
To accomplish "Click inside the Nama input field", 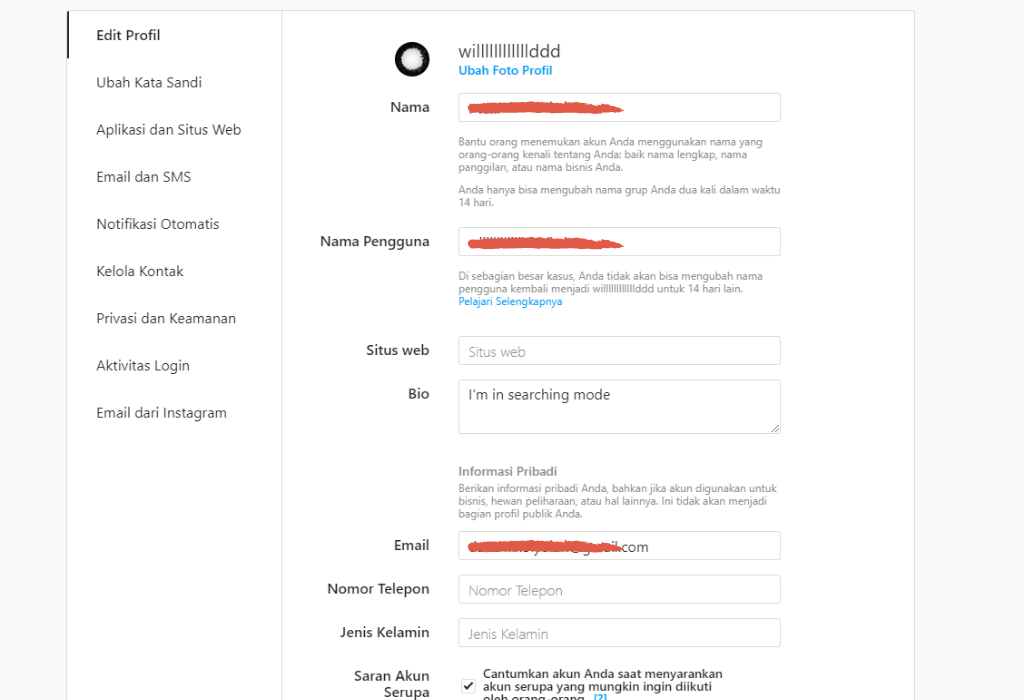I will point(618,107).
